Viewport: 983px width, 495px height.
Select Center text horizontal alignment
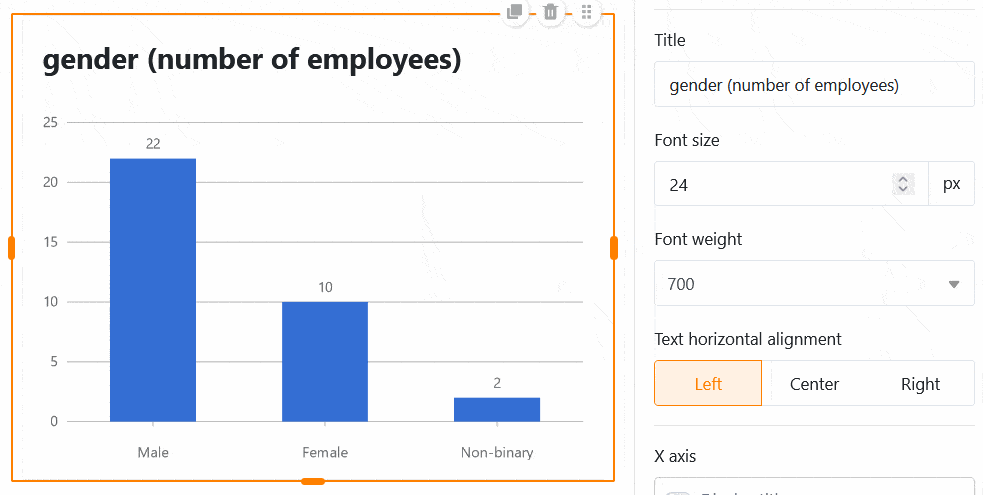814,384
